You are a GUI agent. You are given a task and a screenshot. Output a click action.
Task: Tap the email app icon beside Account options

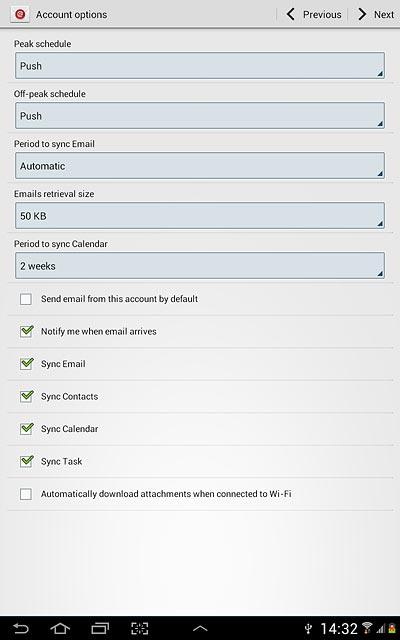tap(20, 15)
